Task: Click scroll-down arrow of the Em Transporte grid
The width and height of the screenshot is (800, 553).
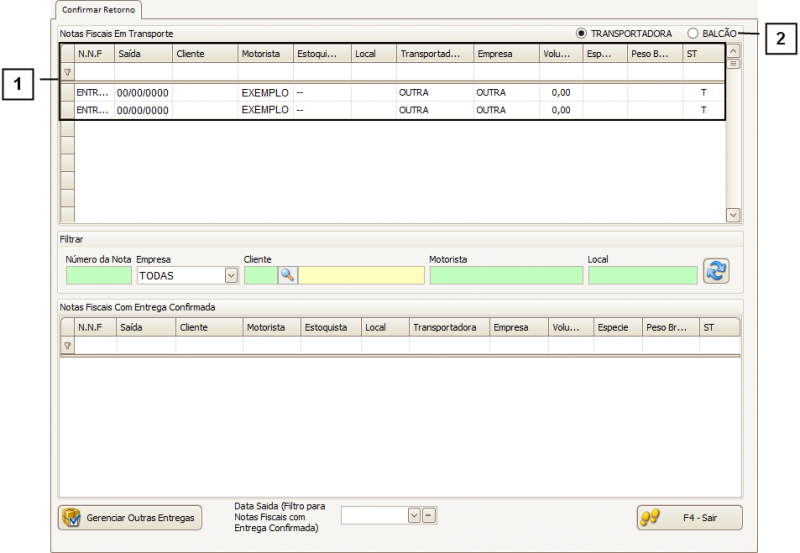Action: (x=732, y=215)
